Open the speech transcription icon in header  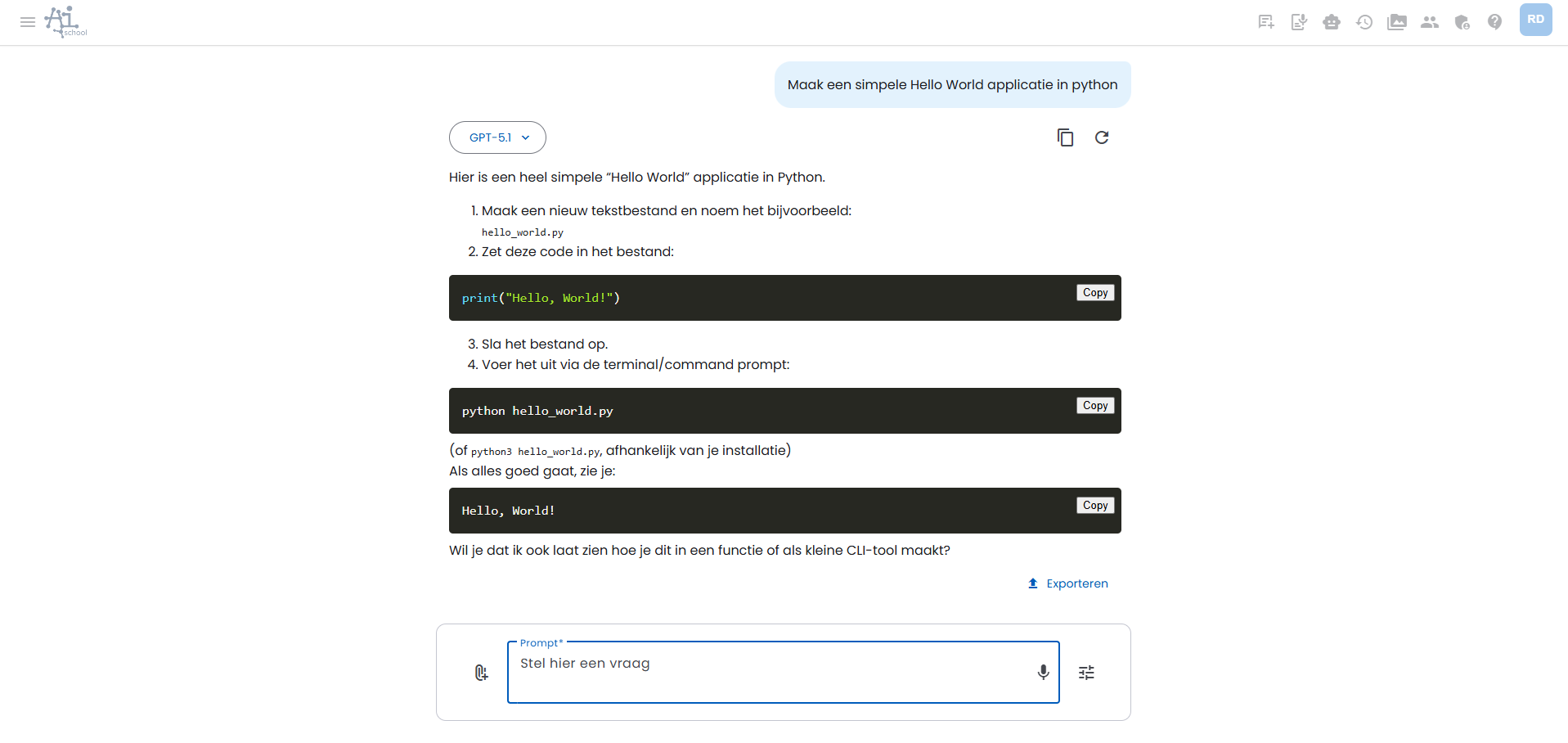coord(1299,22)
